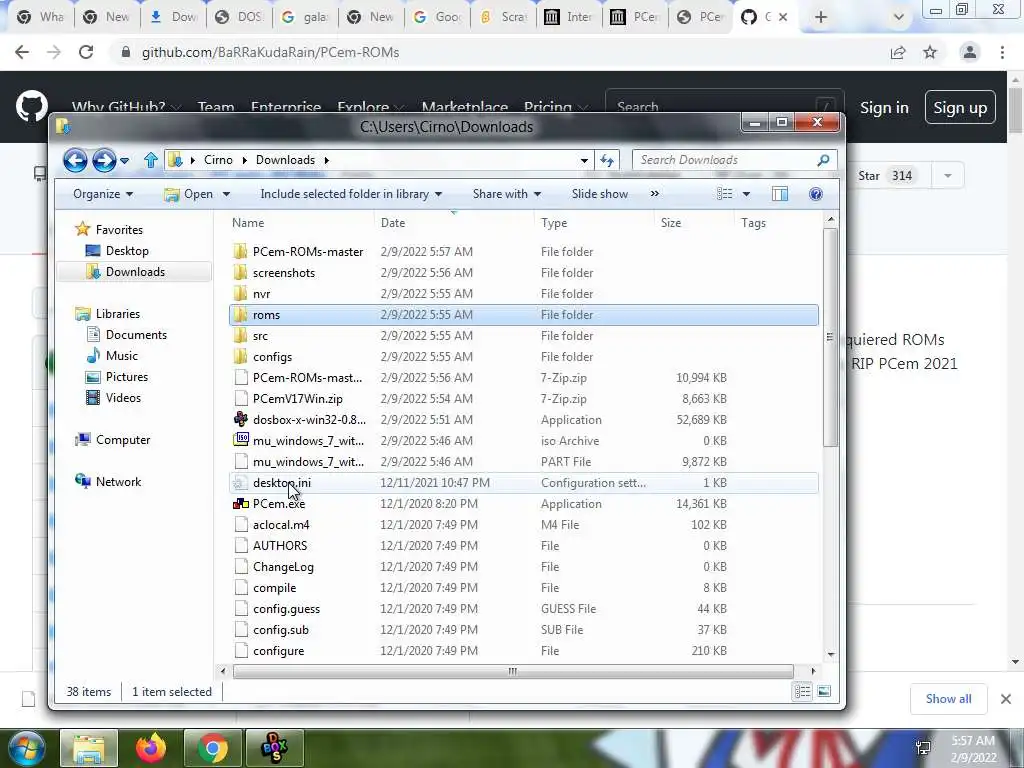Select Network in navigation pane
This screenshot has width=1024, height=768.
(118, 481)
